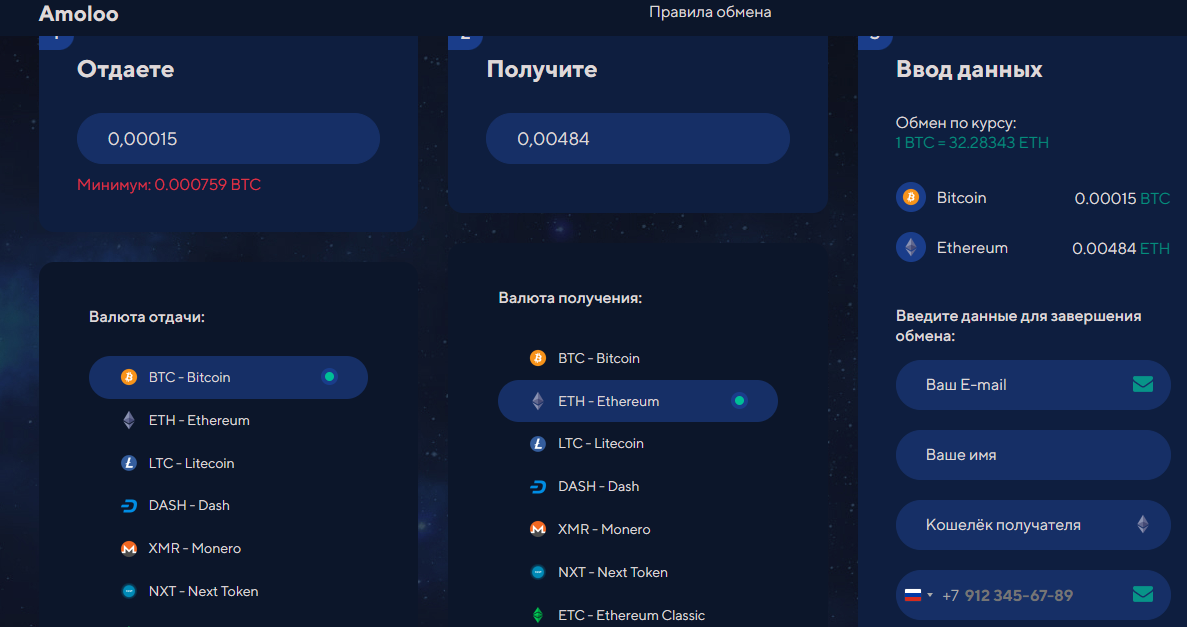Focus the Ваш E-mail input field
Image resolution: width=1187 pixels, height=627 pixels.
[1033, 385]
